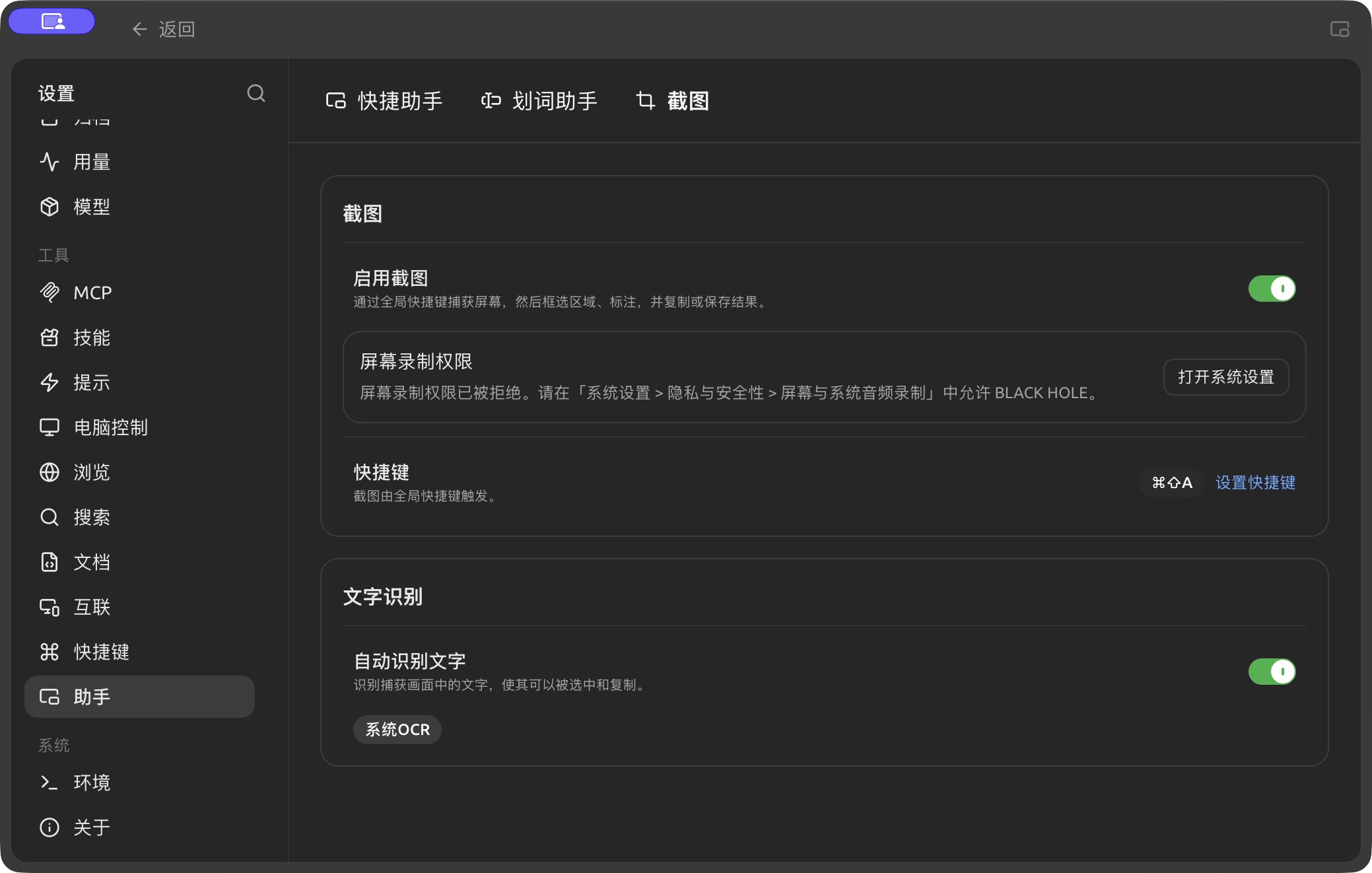
Task: Open settings search magnifier icon
Action: pos(256,93)
